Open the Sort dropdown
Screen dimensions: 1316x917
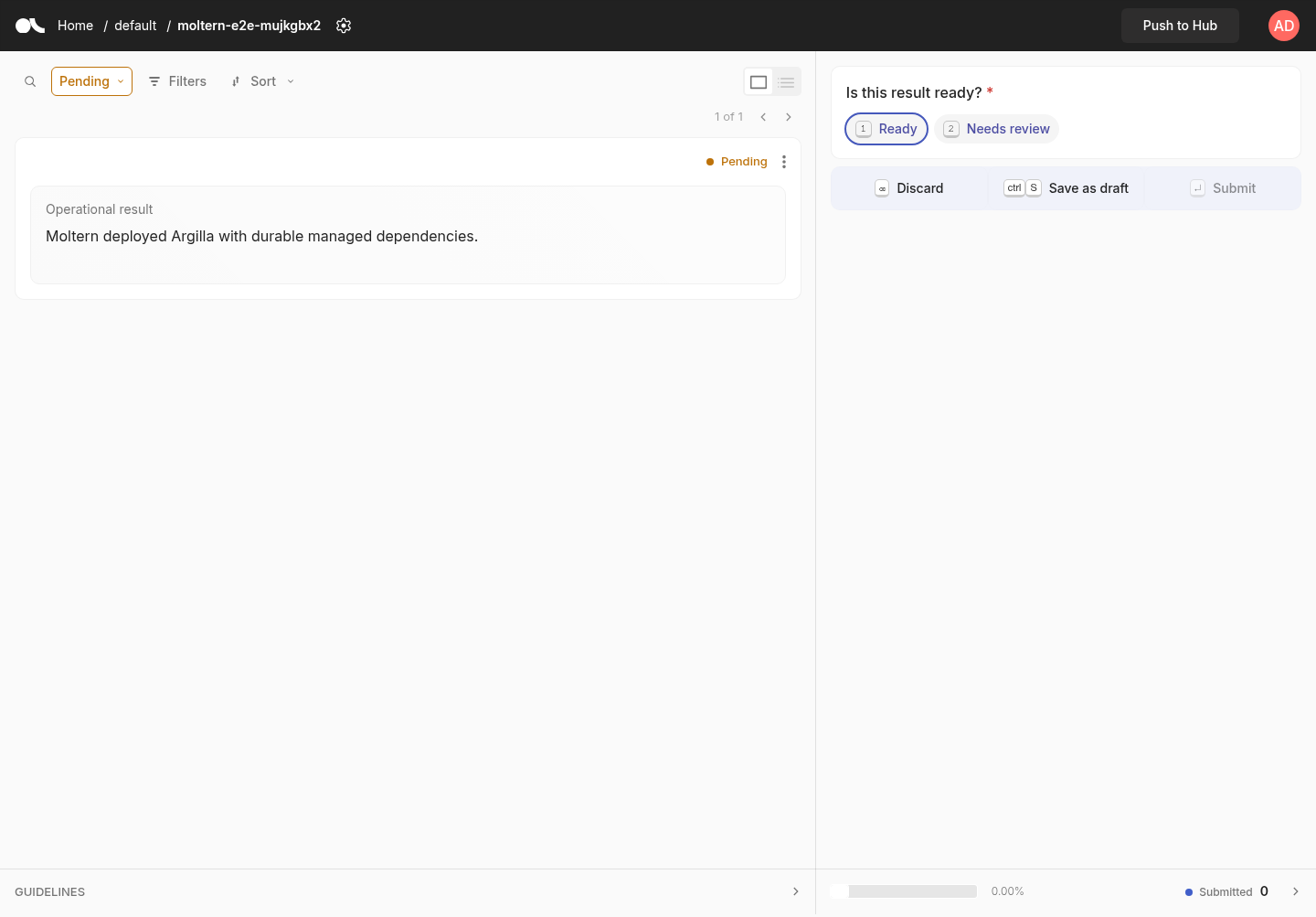click(x=263, y=81)
